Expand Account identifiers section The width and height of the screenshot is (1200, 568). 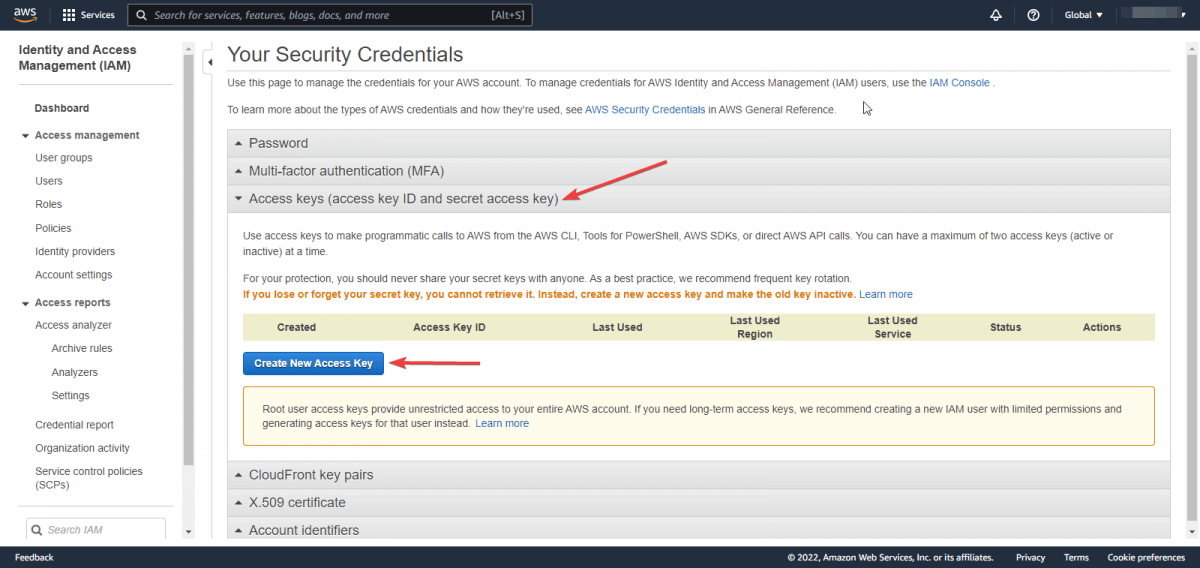point(698,530)
